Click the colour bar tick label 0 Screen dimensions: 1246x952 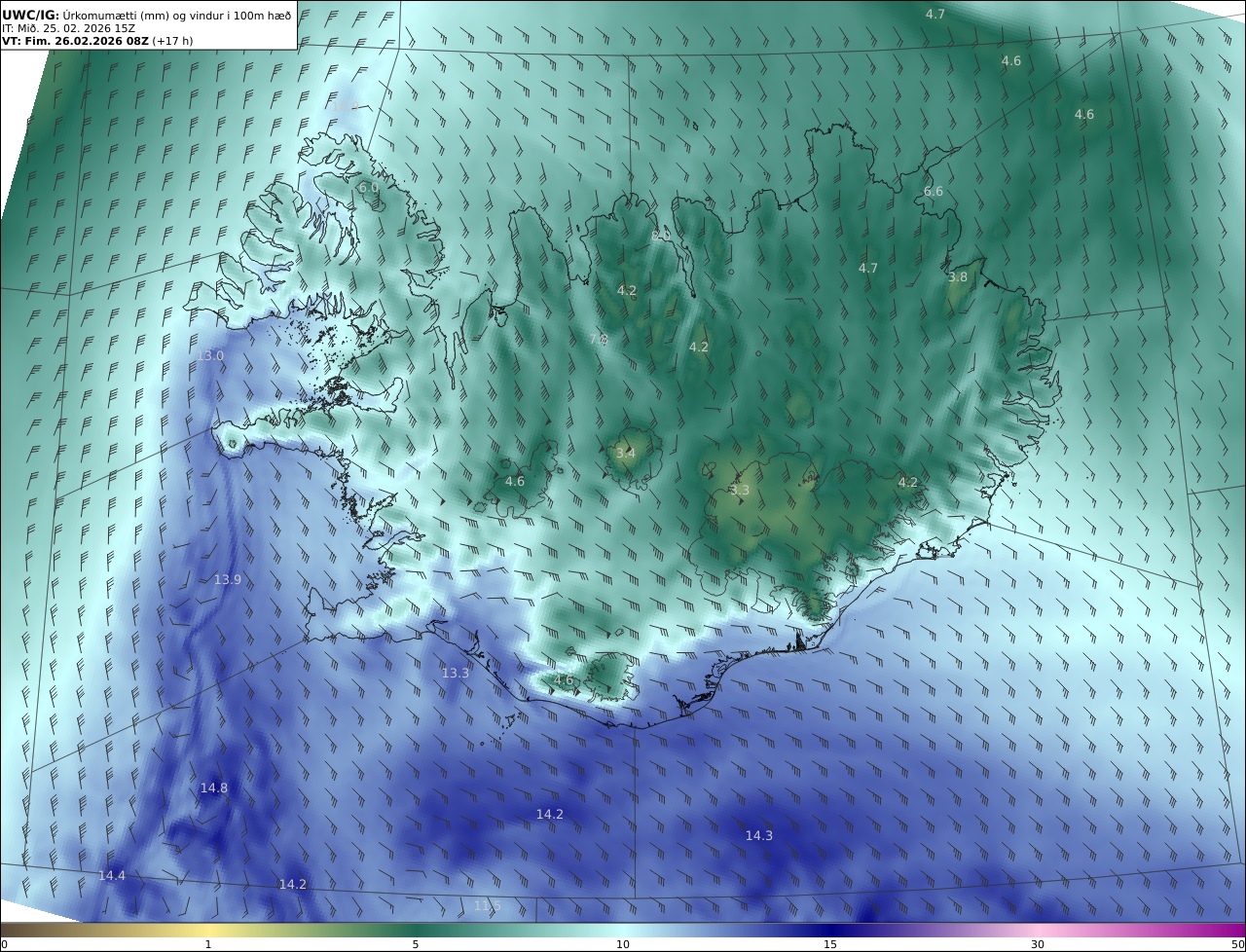(4, 944)
